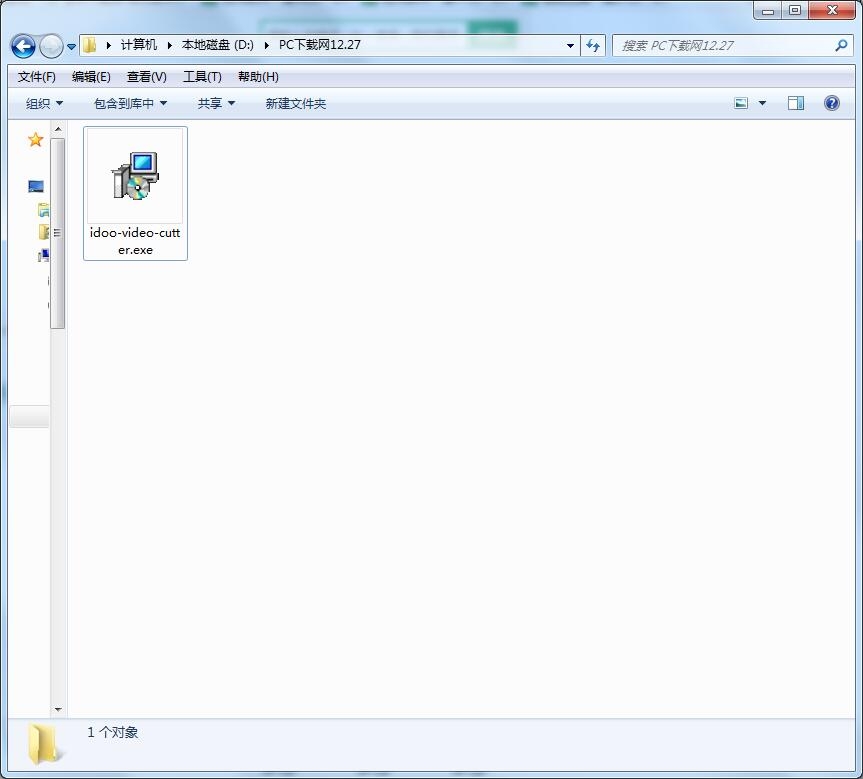This screenshot has height=779, width=863.
Task: Open recent pages dropdown beside Forward
Action: [x=72, y=47]
